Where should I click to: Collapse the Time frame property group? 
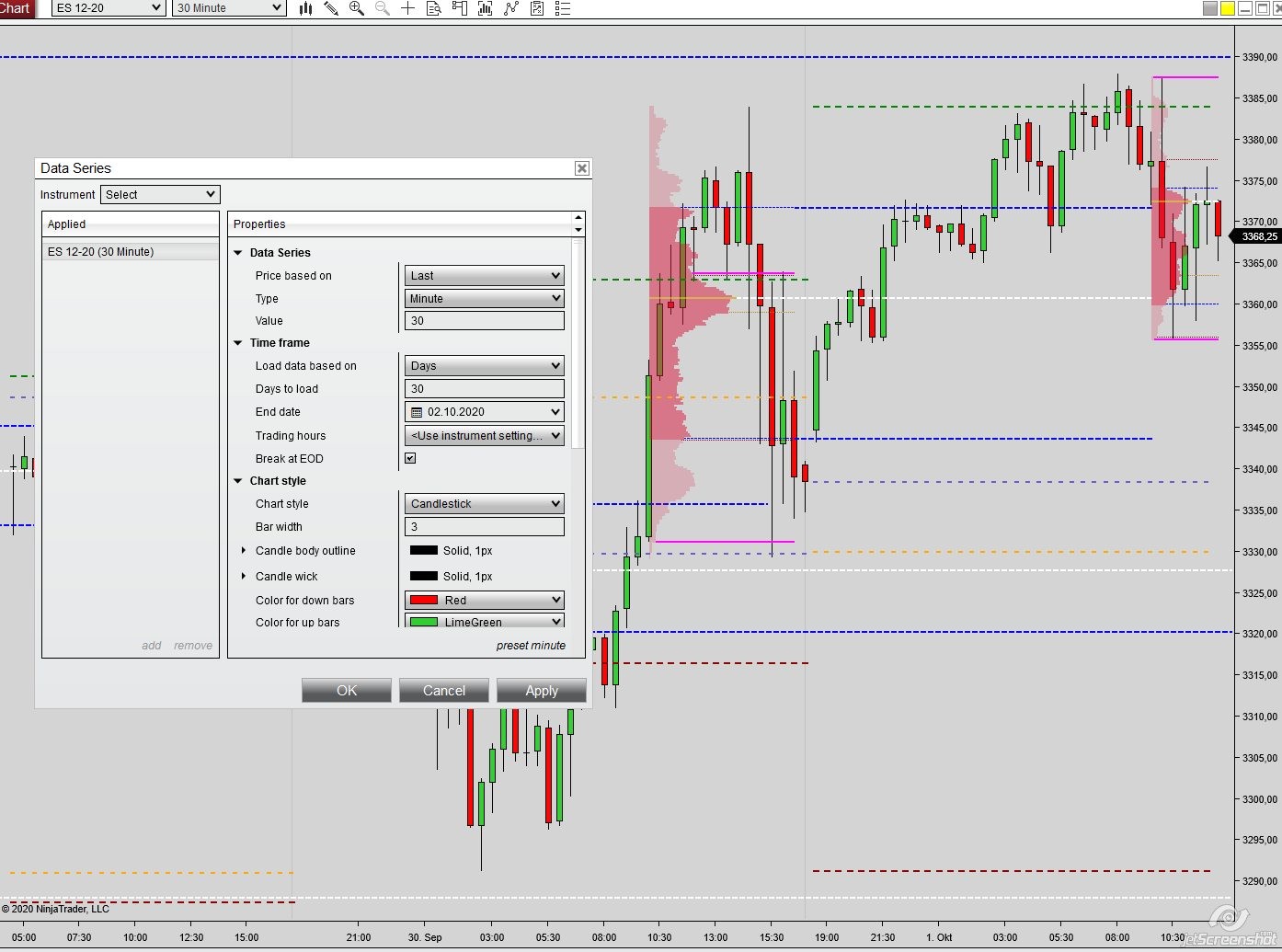tap(238, 343)
